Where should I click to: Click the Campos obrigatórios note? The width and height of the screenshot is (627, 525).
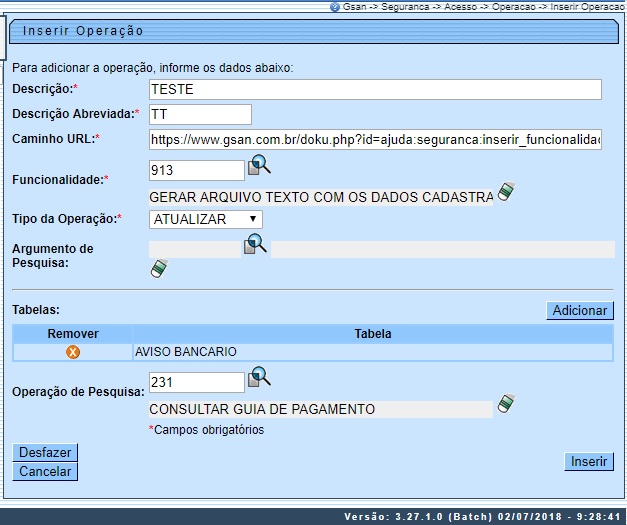[206, 430]
